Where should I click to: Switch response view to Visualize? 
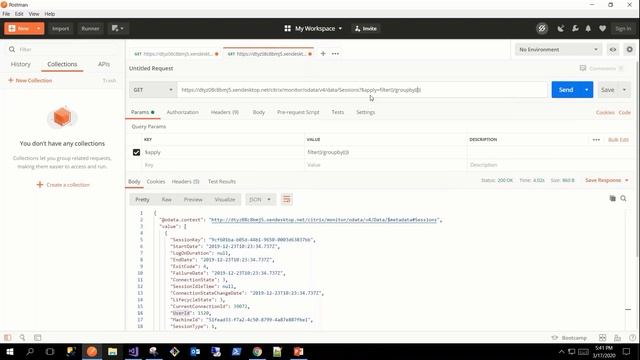click(224, 200)
